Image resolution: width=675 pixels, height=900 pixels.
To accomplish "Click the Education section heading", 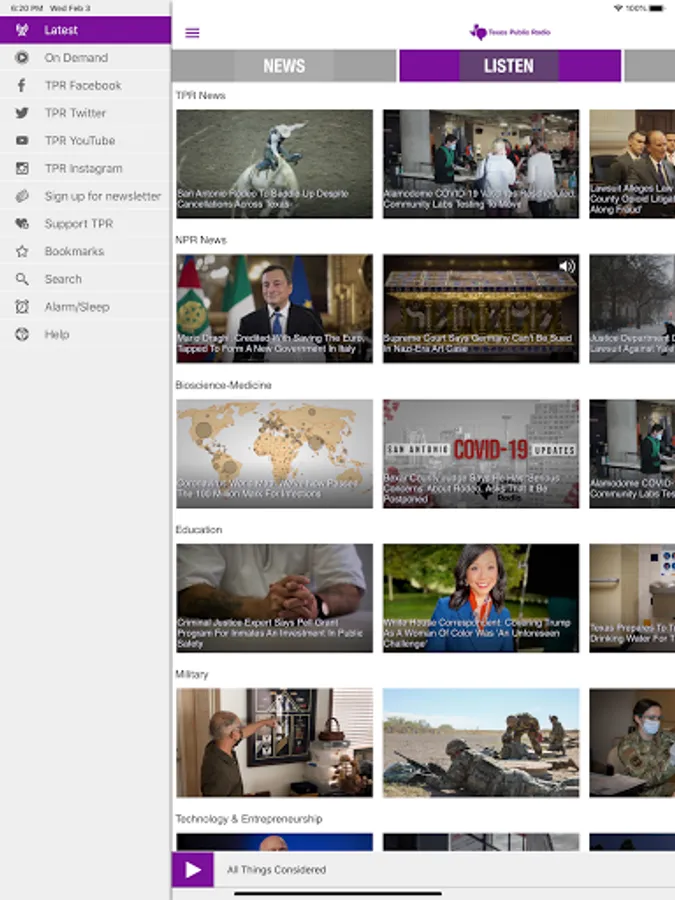I will click(x=199, y=530).
